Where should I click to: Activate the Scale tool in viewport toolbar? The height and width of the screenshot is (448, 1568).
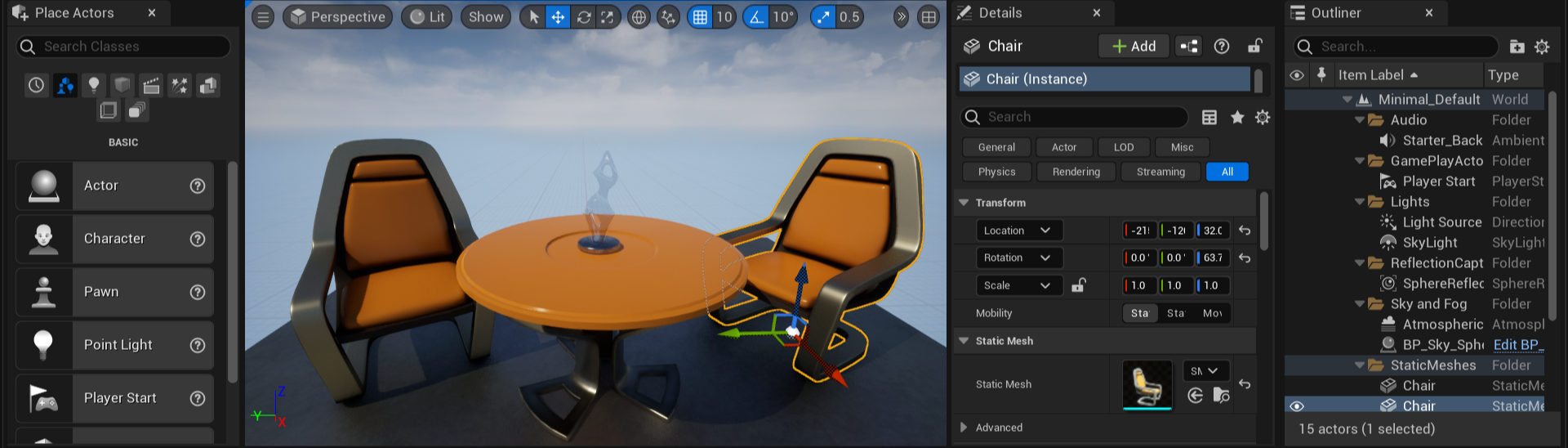607,17
